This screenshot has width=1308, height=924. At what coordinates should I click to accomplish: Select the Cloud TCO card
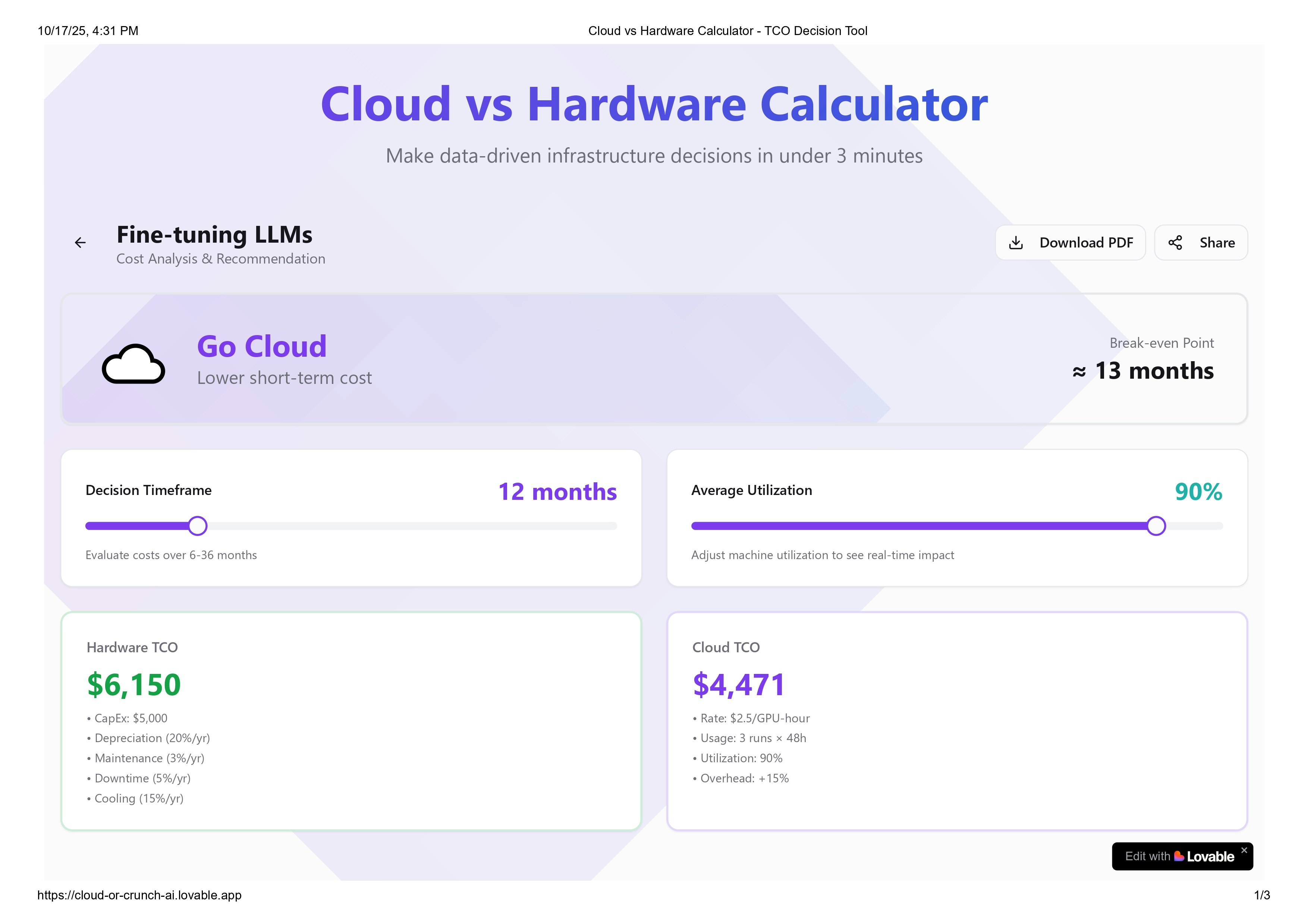[x=958, y=720]
